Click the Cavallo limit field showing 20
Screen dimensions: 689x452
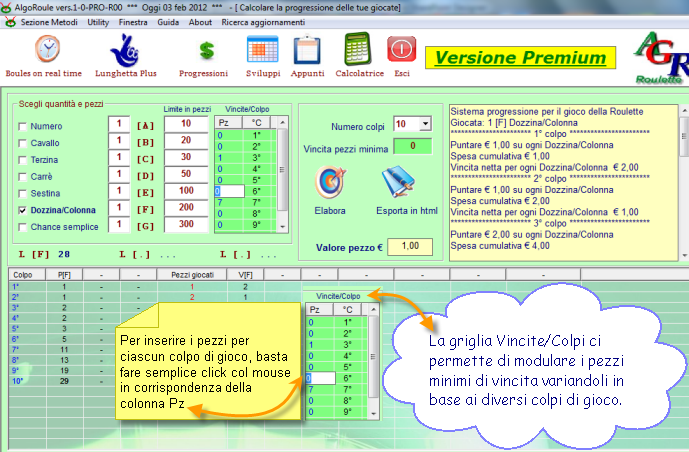pos(186,141)
